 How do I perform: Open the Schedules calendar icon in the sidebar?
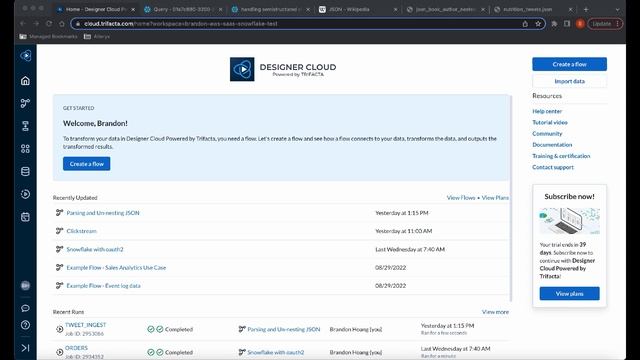tap(25, 217)
